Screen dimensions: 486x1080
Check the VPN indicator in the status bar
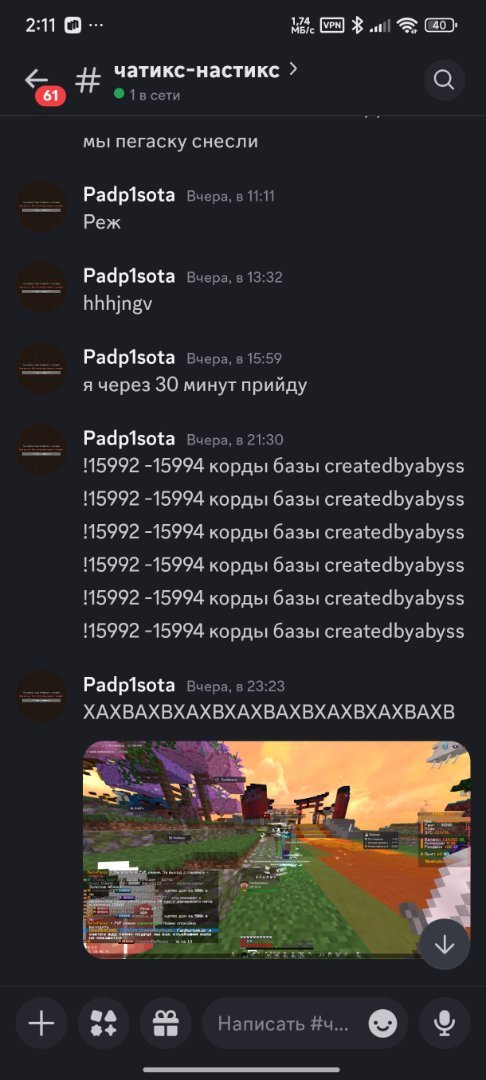click(332, 25)
